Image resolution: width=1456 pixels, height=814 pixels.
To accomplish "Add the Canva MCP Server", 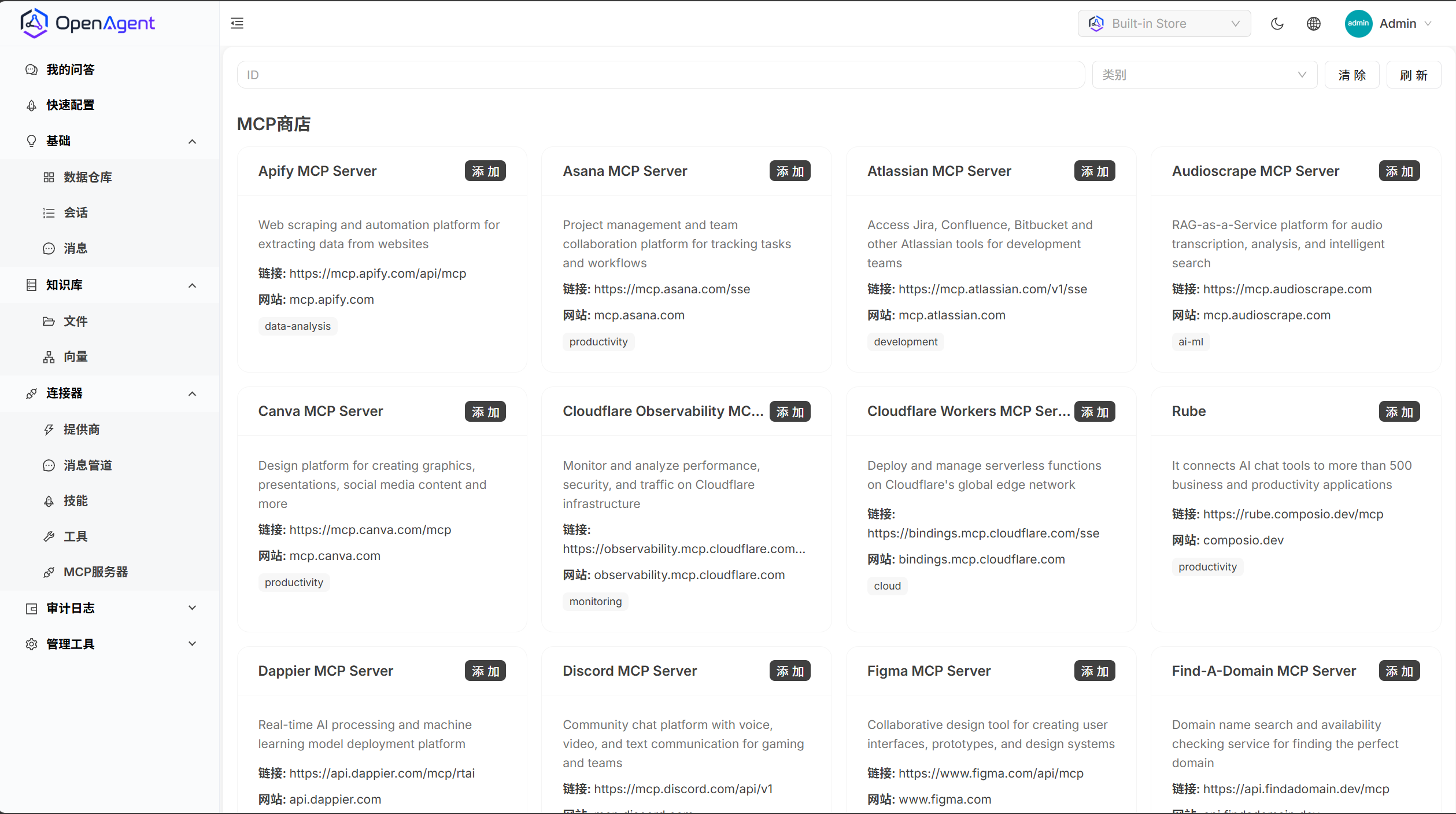I will [x=486, y=411].
